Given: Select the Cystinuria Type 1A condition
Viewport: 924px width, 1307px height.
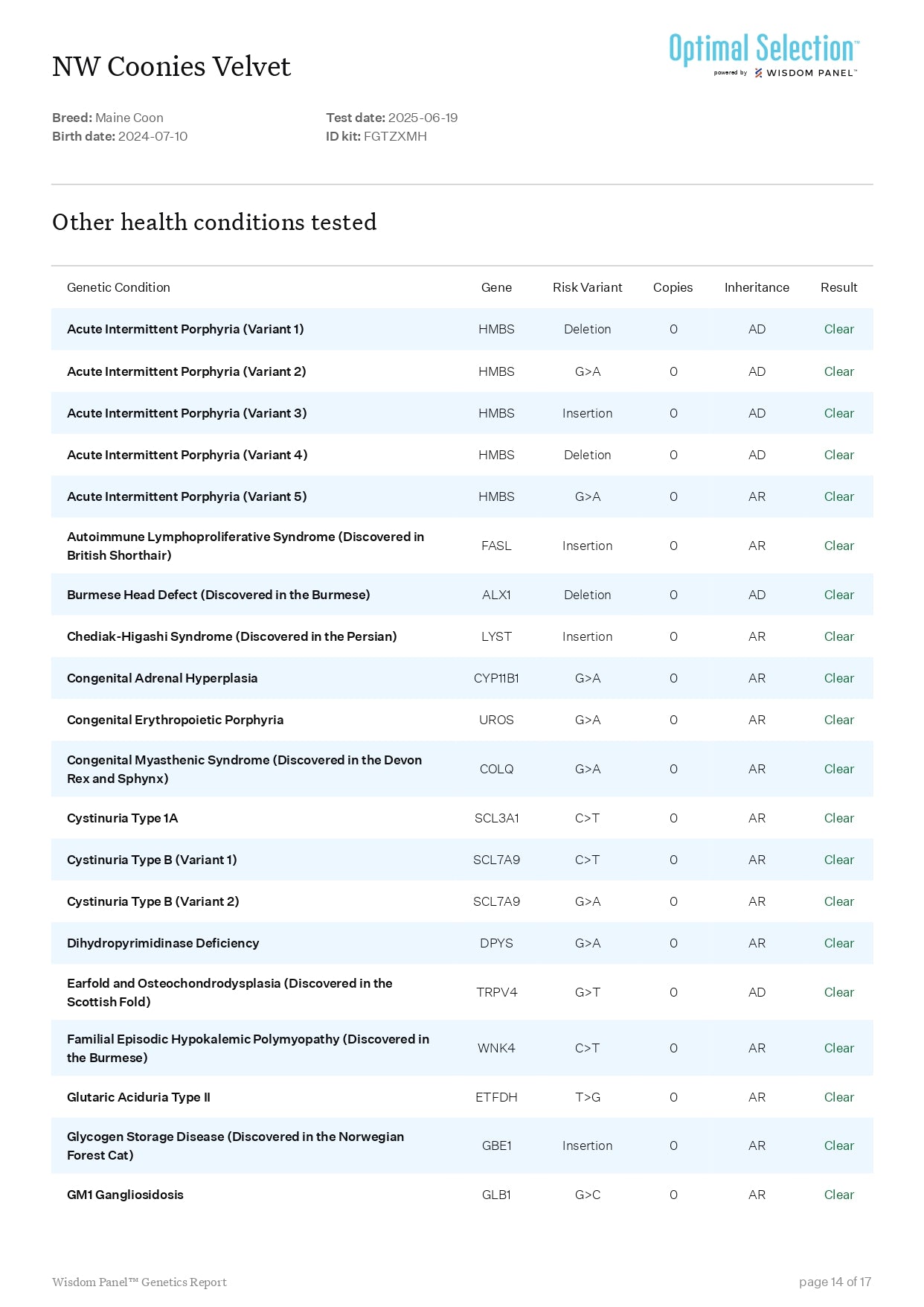Looking at the screenshot, I should [122, 818].
